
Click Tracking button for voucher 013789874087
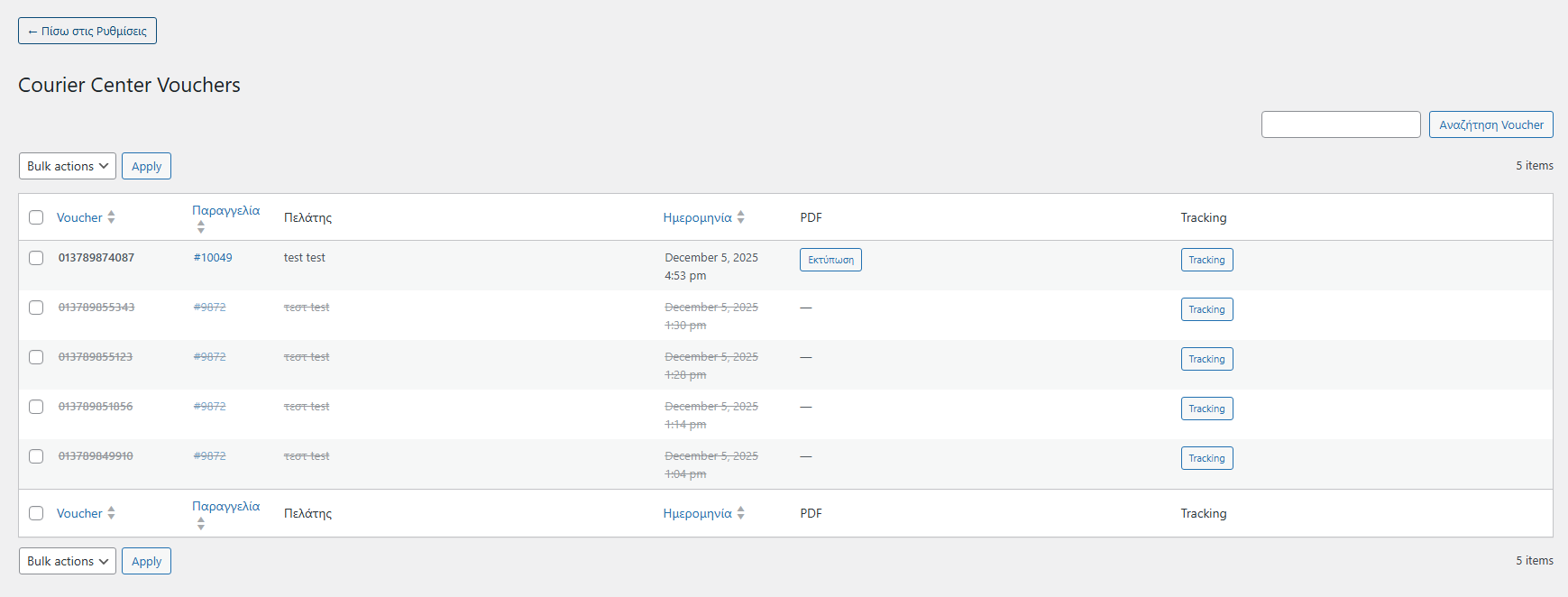(1206, 260)
